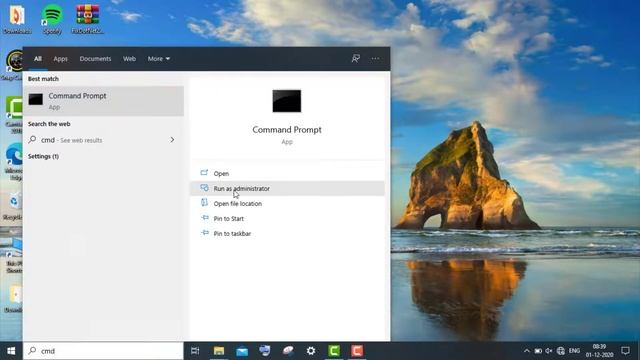Click the Open action icon
This screenshot has height=360, width=640.
click(204, 173)
